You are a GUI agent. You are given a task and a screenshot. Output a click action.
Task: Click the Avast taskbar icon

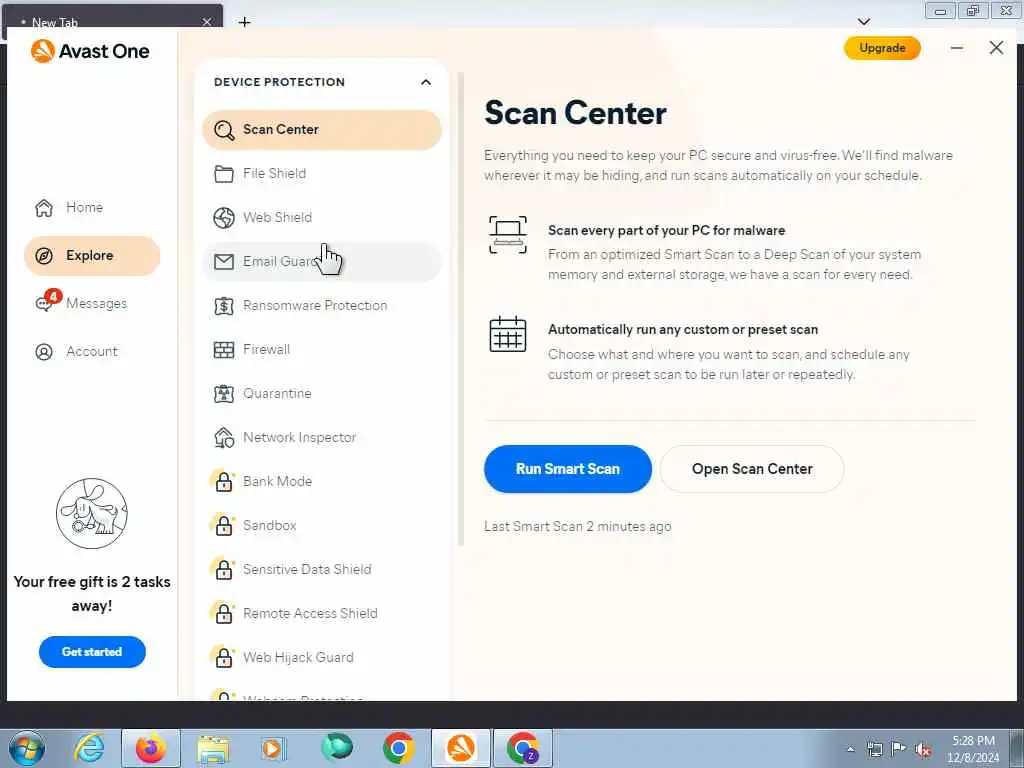coord(460,748)
